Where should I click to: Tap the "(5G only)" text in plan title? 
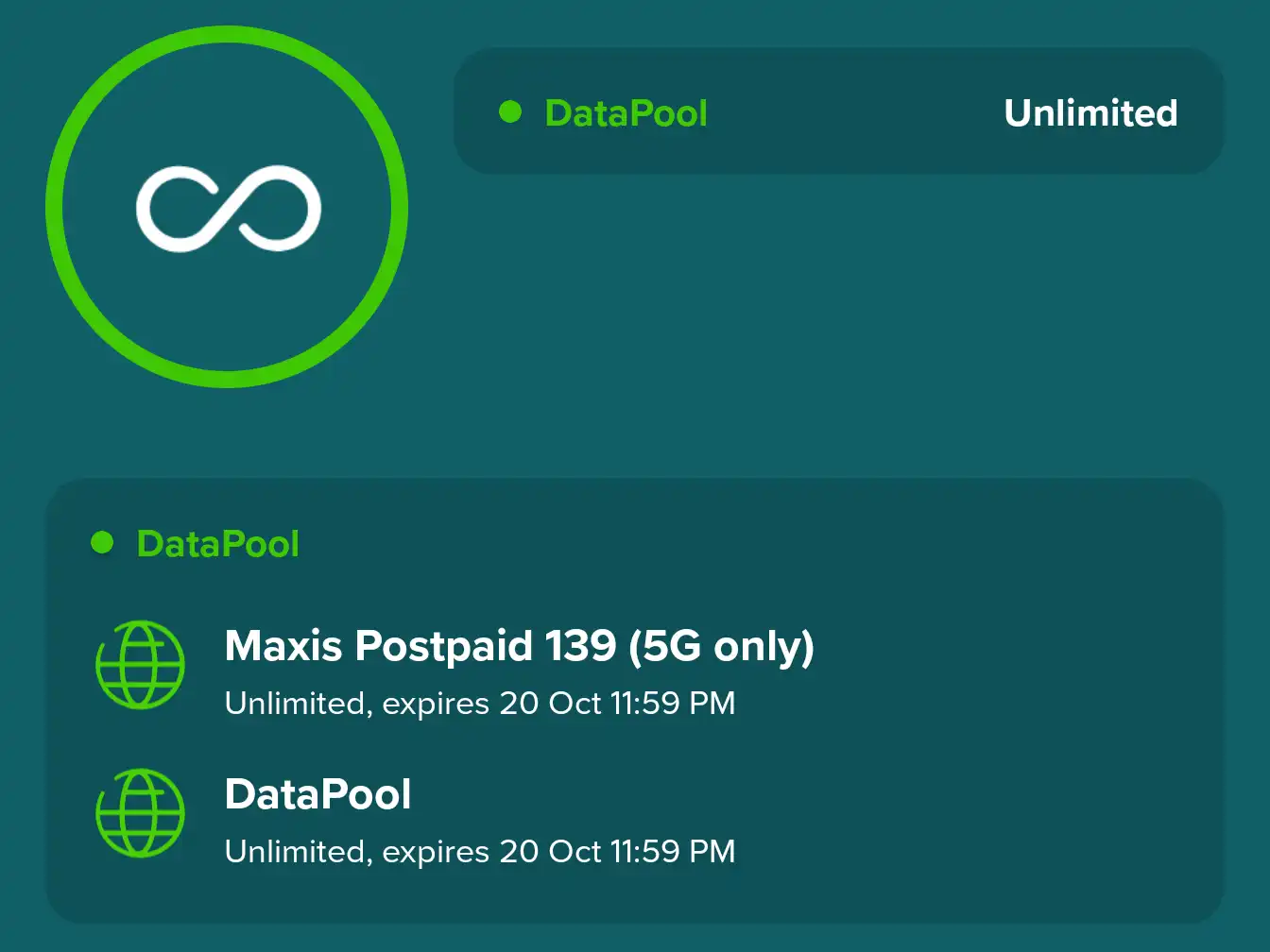(x=721, y=647)
